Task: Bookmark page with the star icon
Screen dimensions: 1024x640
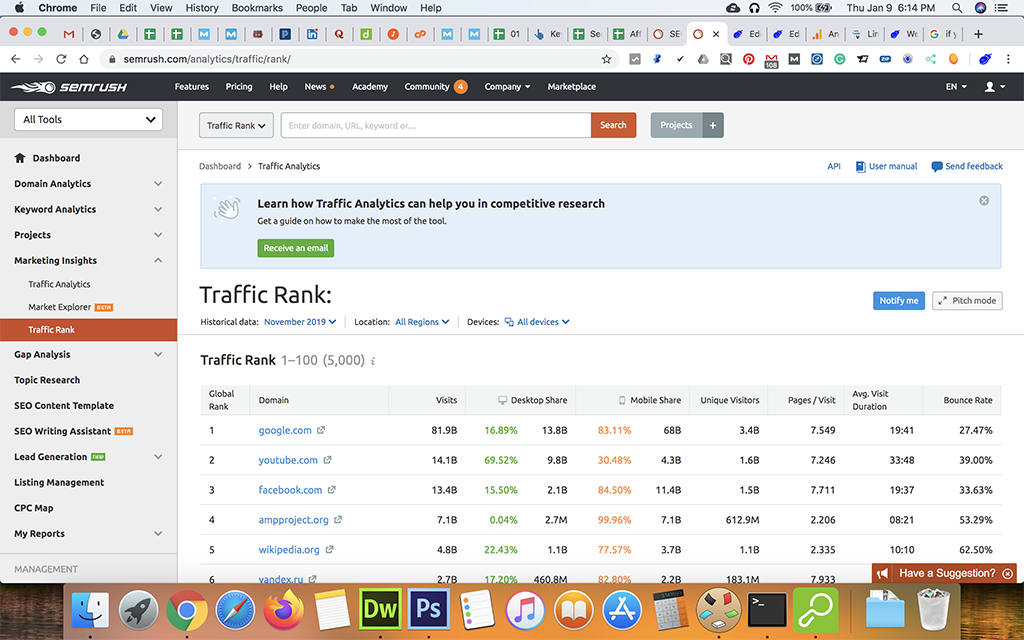Action: pos(606,59)
